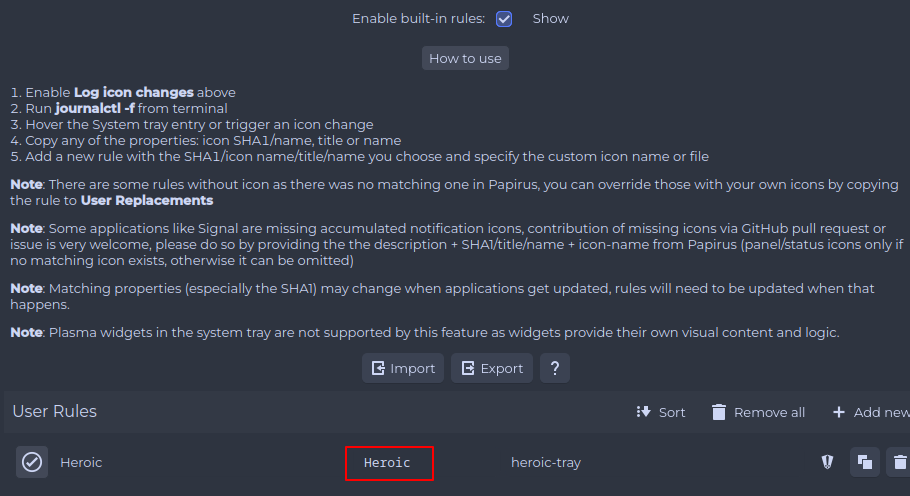Image resolution: width=910 pixels, height=496 pixels.
Task: Click the User Rules section header
Action: click(x=55, y=411)
